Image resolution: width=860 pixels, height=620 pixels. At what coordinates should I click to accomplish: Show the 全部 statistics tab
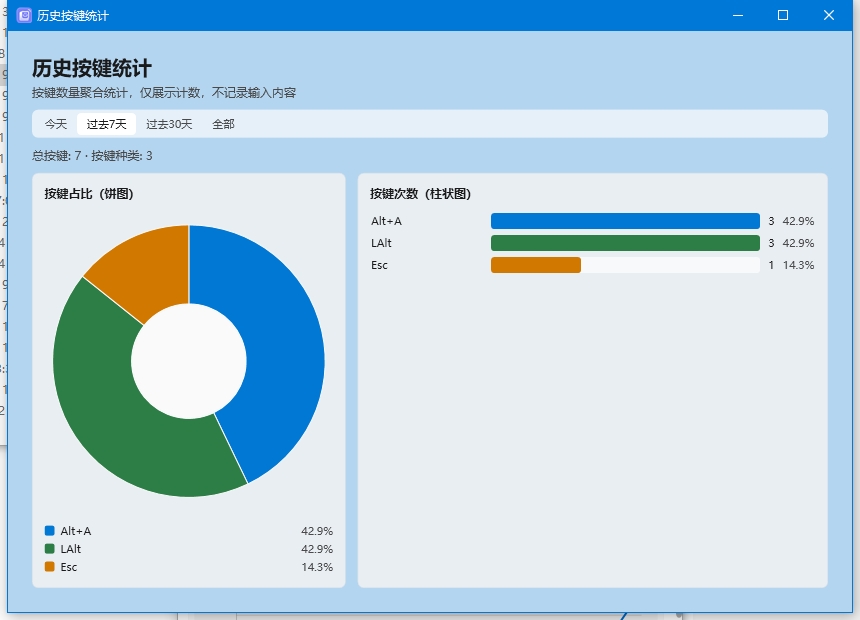click(223, 124)
